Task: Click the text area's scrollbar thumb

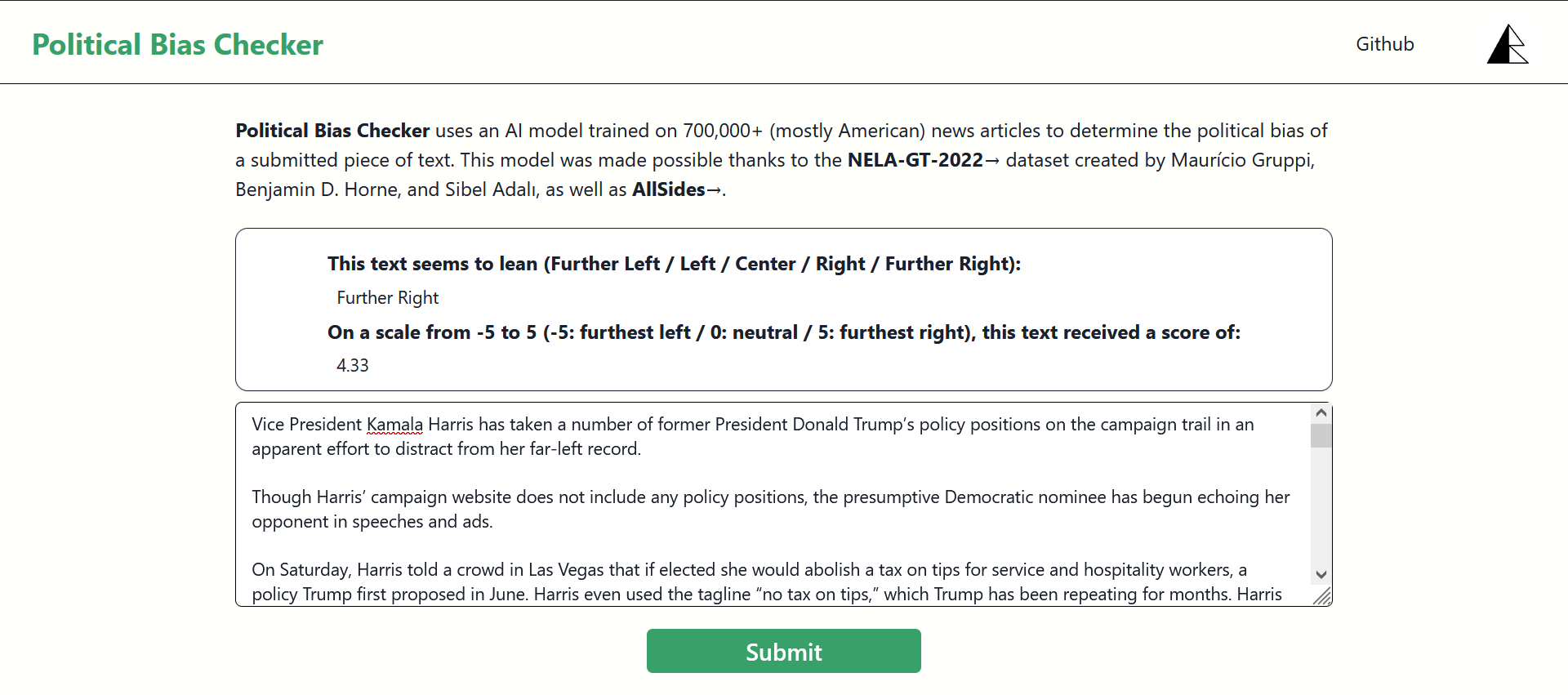Action: pyautogui.click(x=1321, y=435)
